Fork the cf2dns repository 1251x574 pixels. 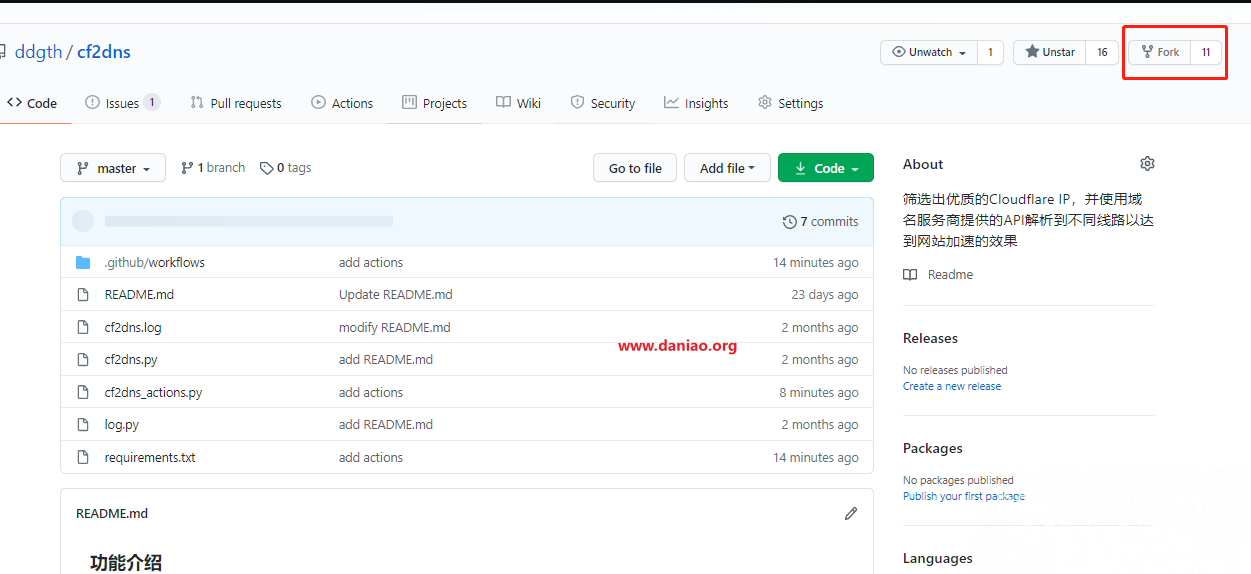click(x=1160, y=52)
